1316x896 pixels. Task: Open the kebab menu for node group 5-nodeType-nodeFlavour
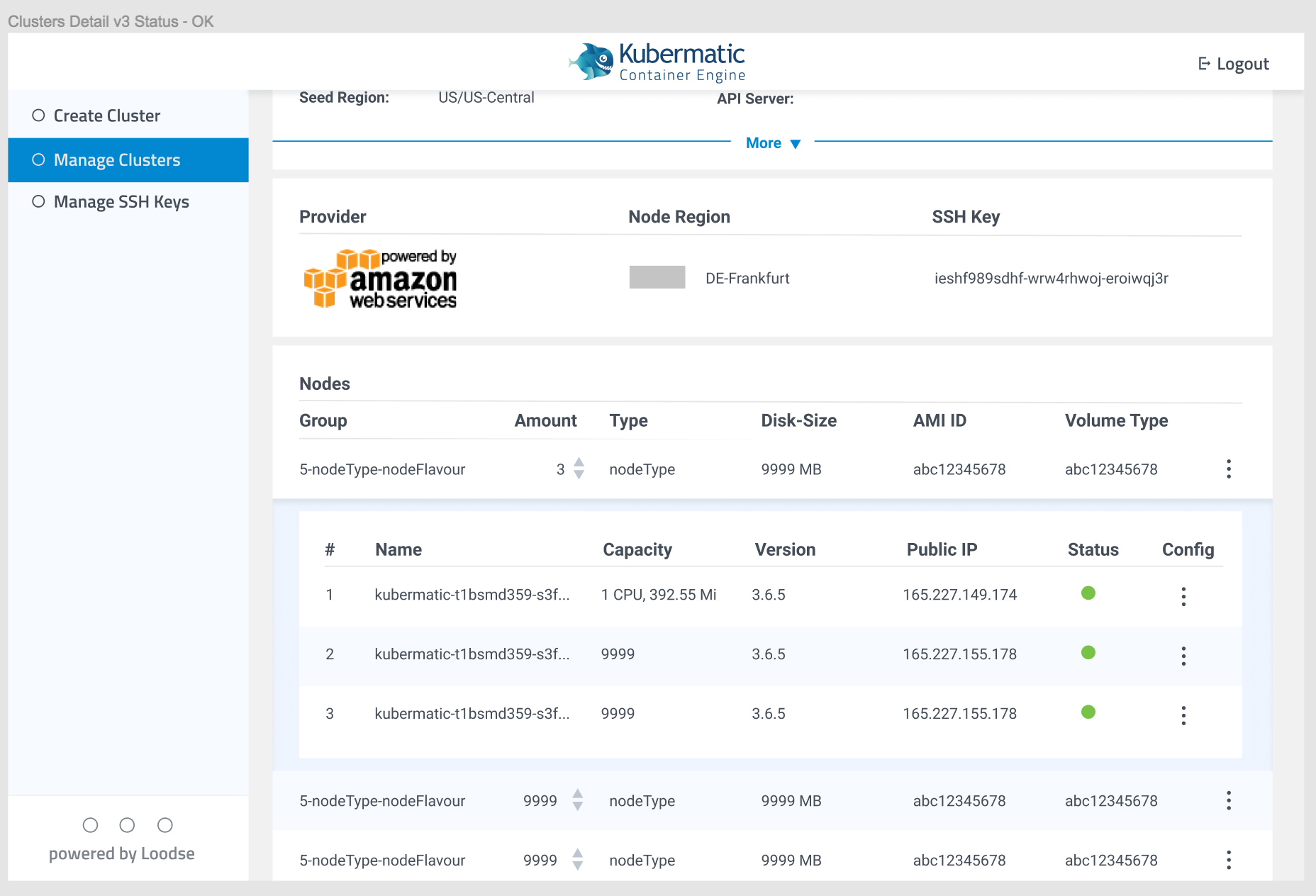coord(1229,469)
